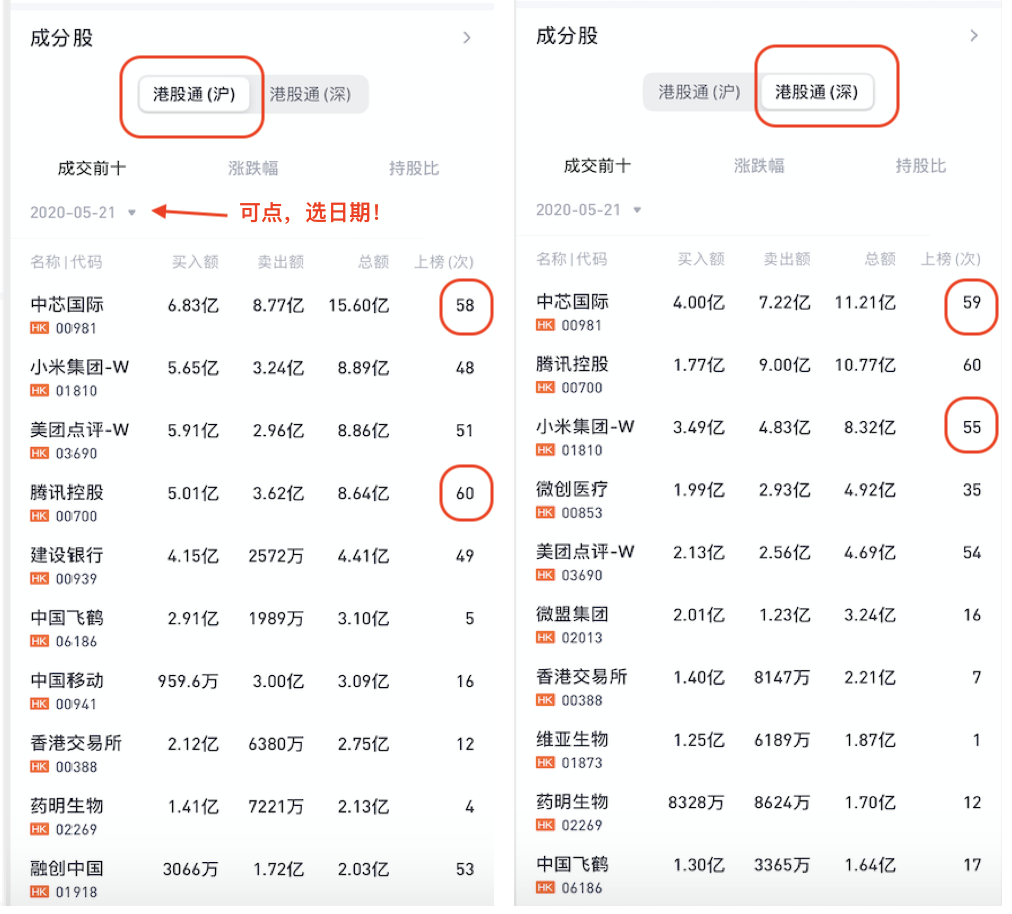Switch to 成交前十 tab in right panel
Screen dimensions: 1012x914
point(598,166)
